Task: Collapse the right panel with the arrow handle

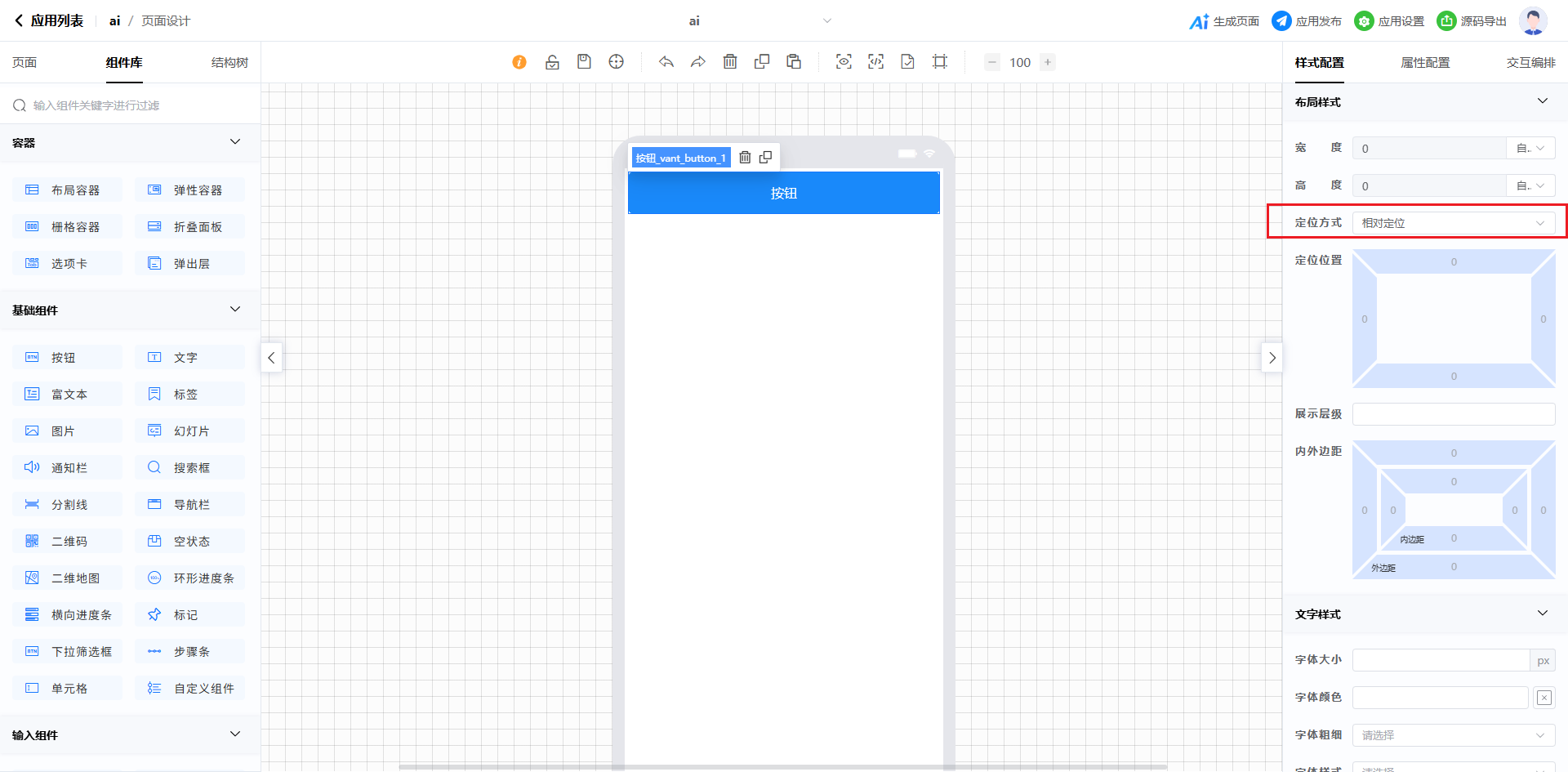Action: point(1272,358)
